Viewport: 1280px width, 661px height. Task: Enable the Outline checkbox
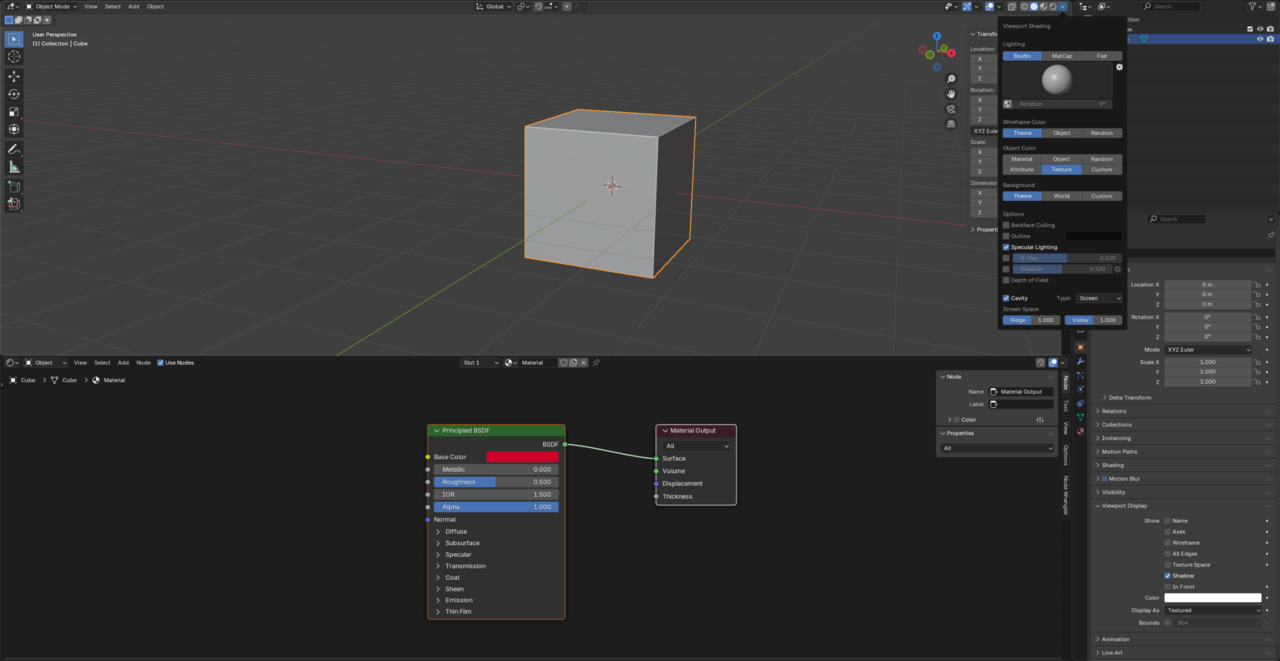coord(1006,236)
